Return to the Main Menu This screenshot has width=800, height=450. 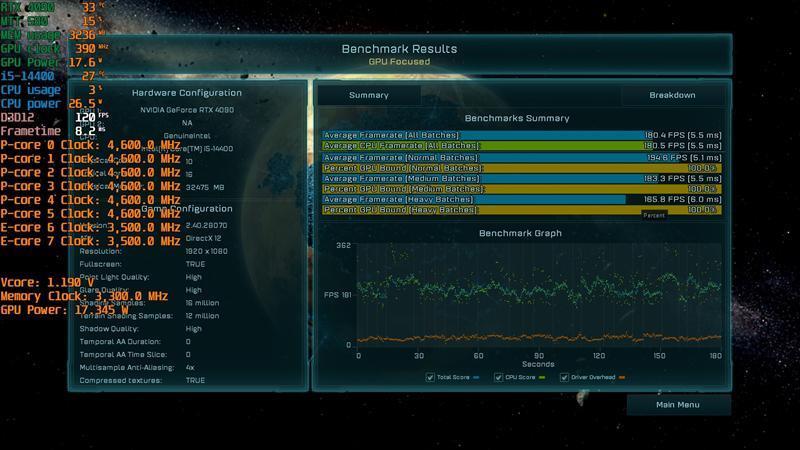(677, 405)
